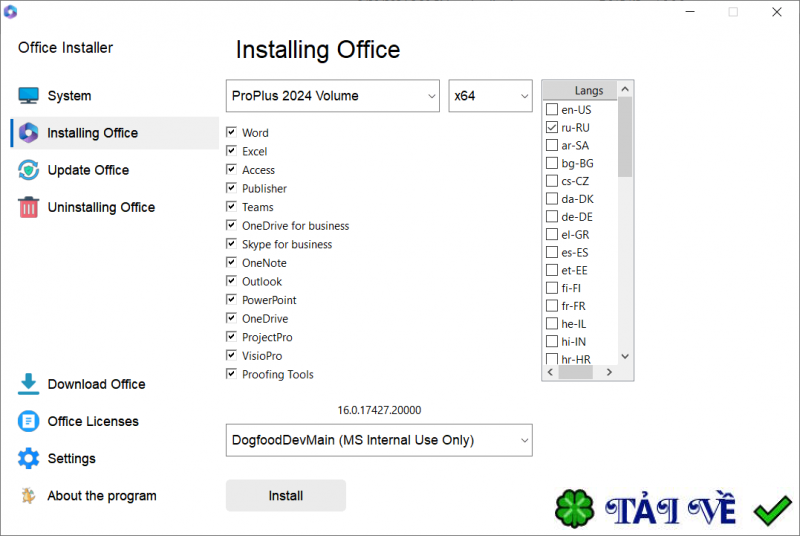Click the language list scroll-right arrow
The image size is (800, 536).
[609, 372]
